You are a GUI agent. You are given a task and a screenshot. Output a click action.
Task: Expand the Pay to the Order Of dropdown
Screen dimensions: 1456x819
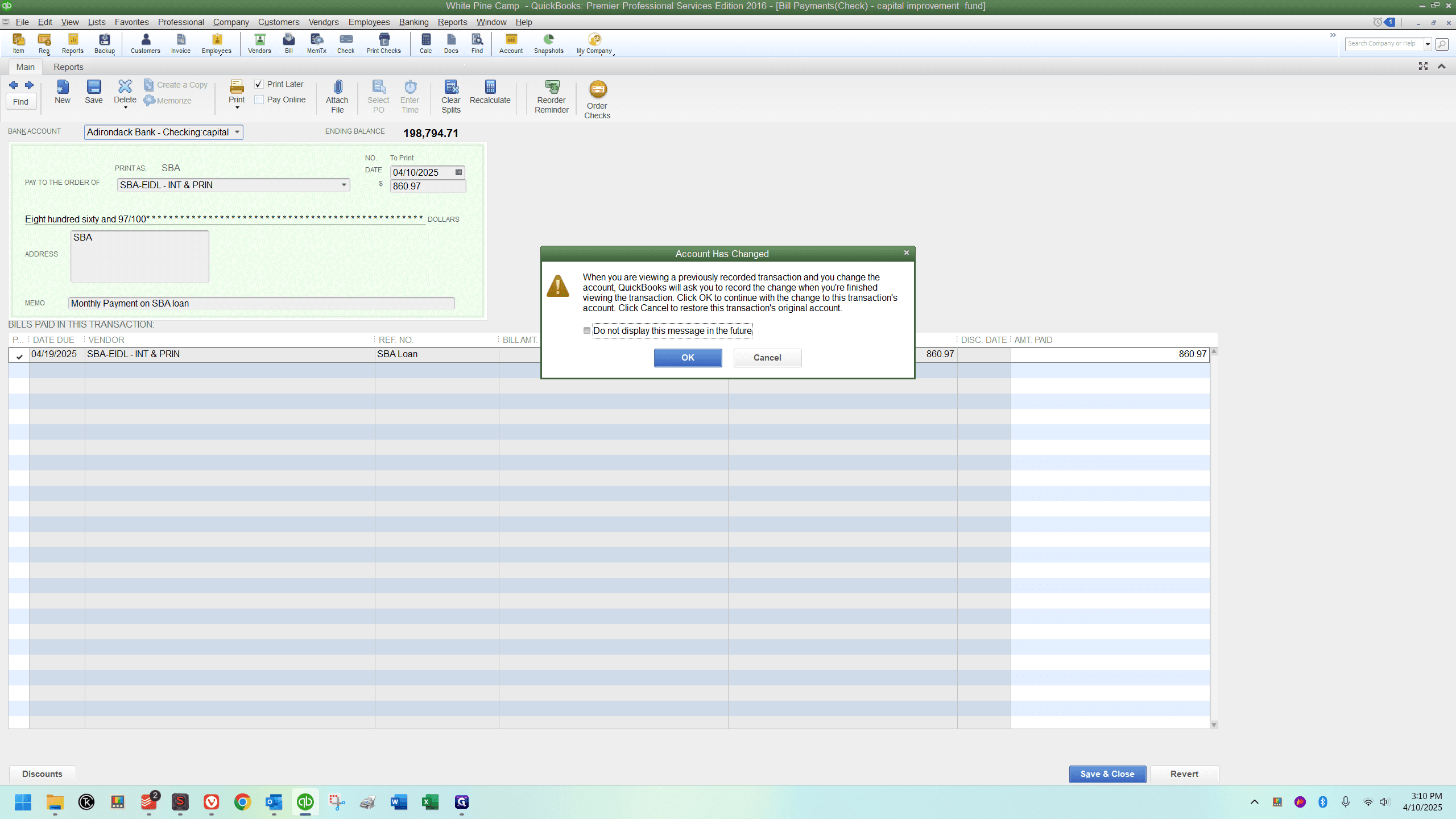point(344,185)
